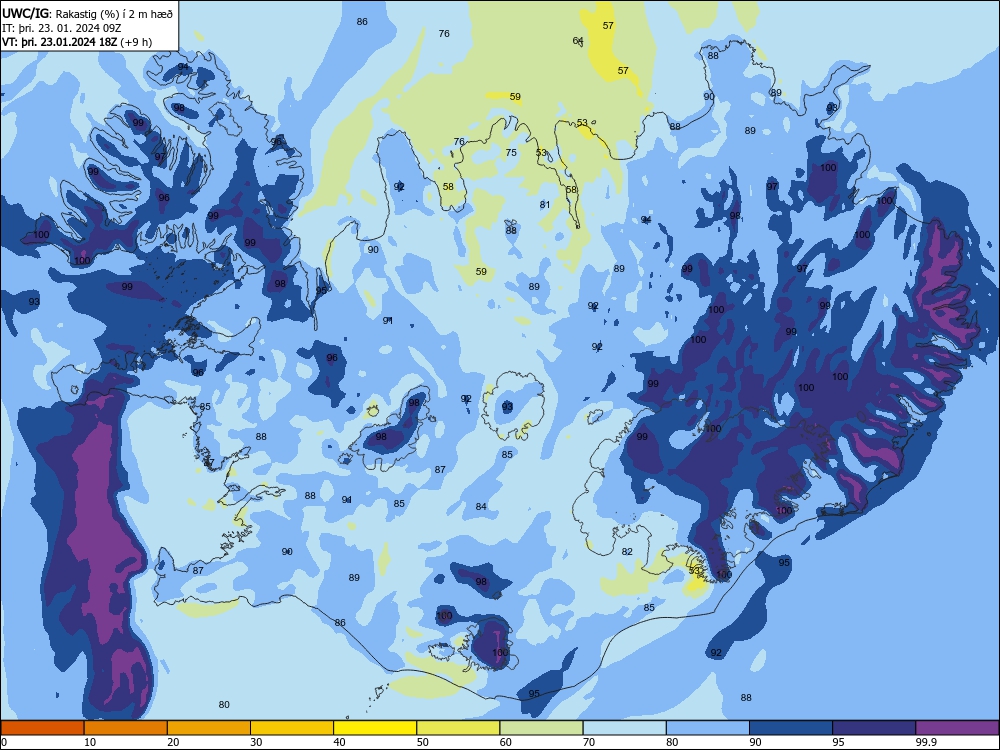Click the '10' legend scale label
The height and width of the screenshot is (750, 1000).
pos(90,742)
